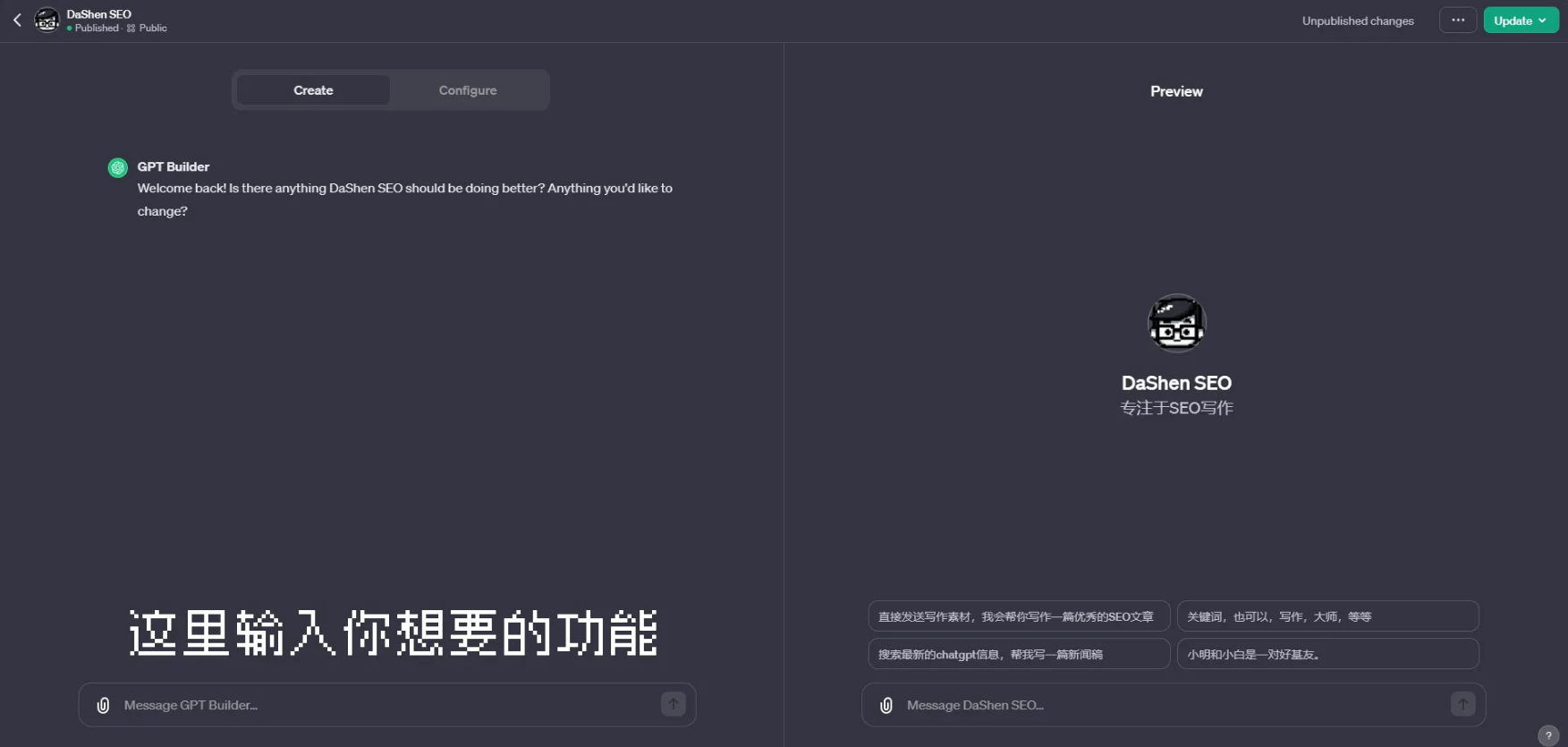Go back using the left arrow
This screenshot has width=1568, height=747.
[x=17, y=21]
